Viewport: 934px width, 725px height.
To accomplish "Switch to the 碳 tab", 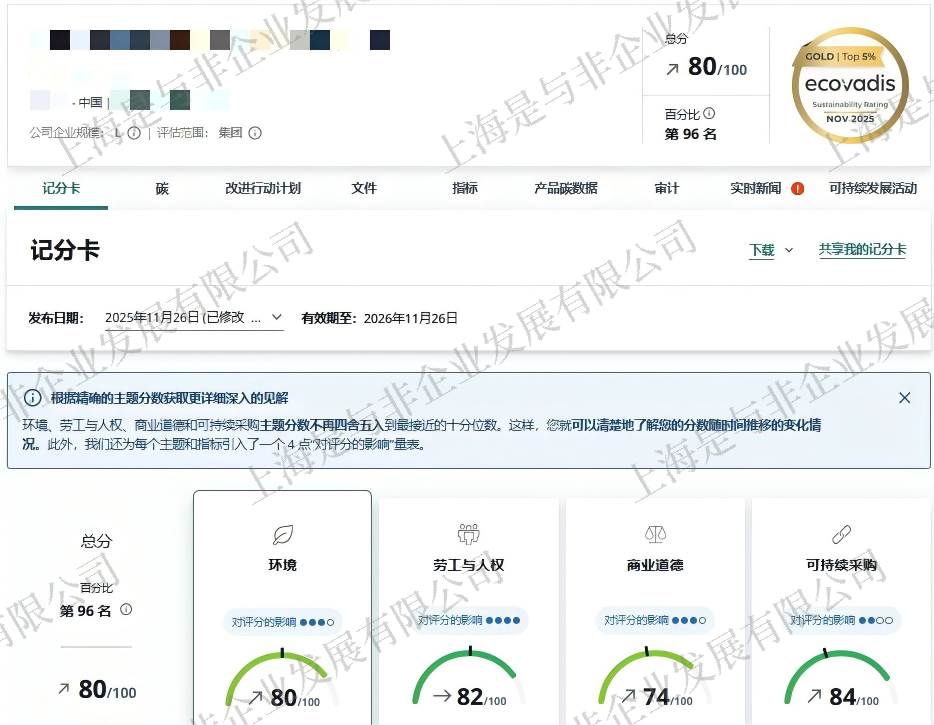I will tap(162, 188).
